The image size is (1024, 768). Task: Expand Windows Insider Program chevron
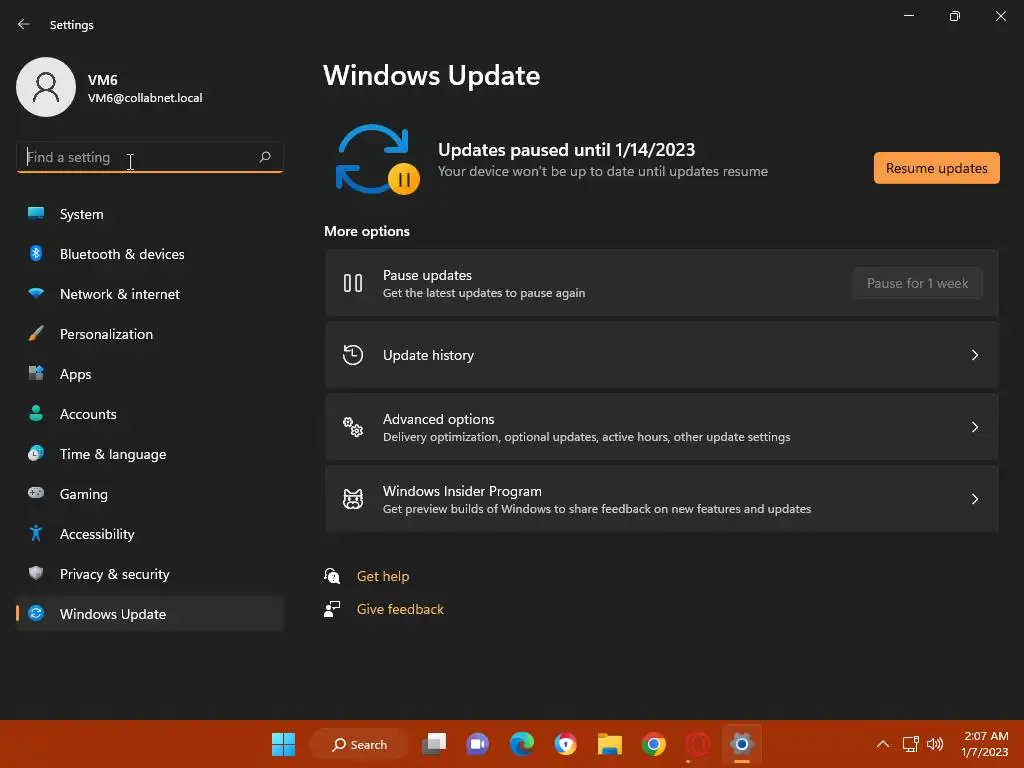coord(974,499)
